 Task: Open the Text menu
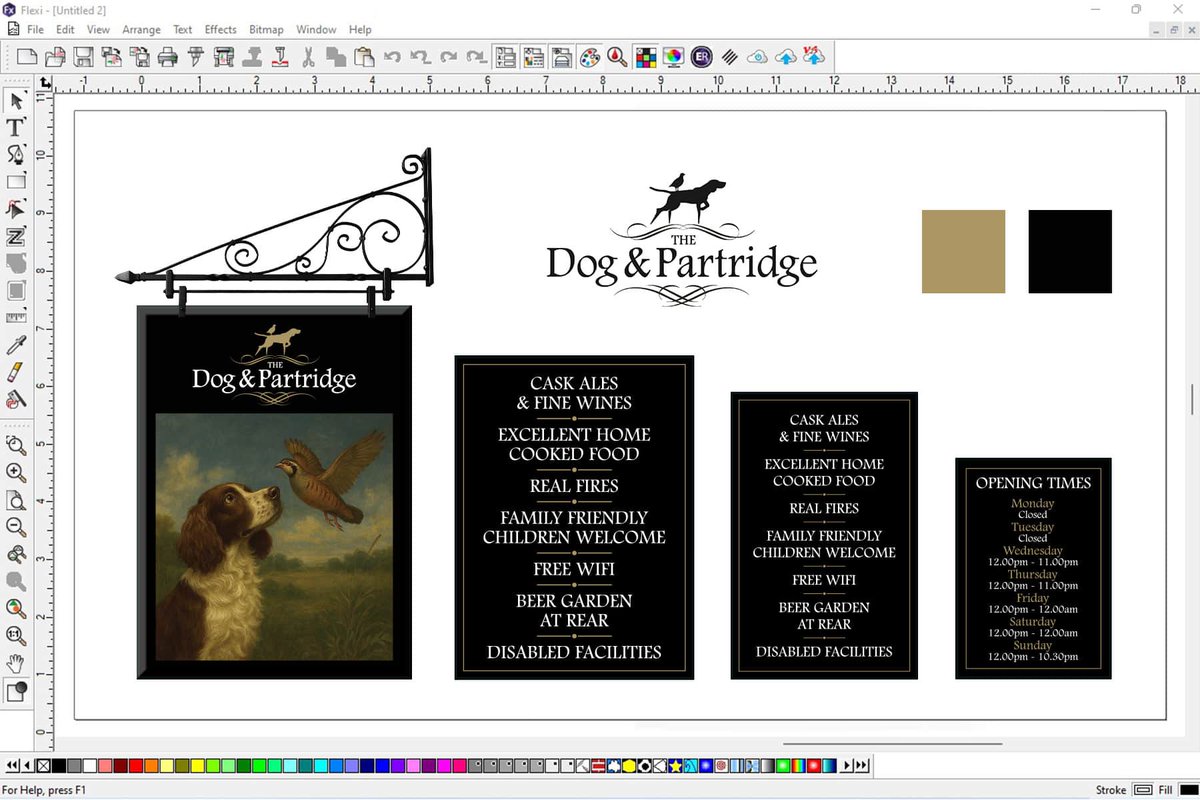point(183,30)
